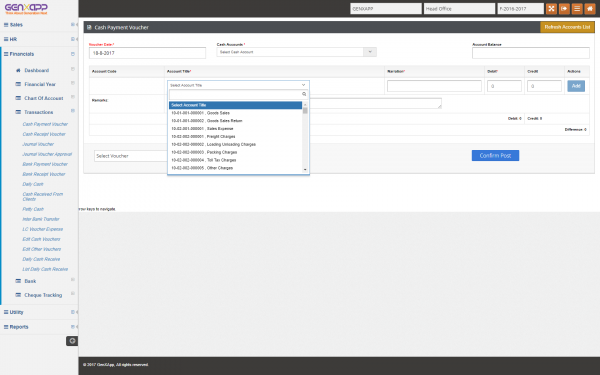Image resolution: width=600 pixels, height=375 pixels.
Task: Click the GenXApp logo
Action: pyautogui.click(x=26, y=8)
